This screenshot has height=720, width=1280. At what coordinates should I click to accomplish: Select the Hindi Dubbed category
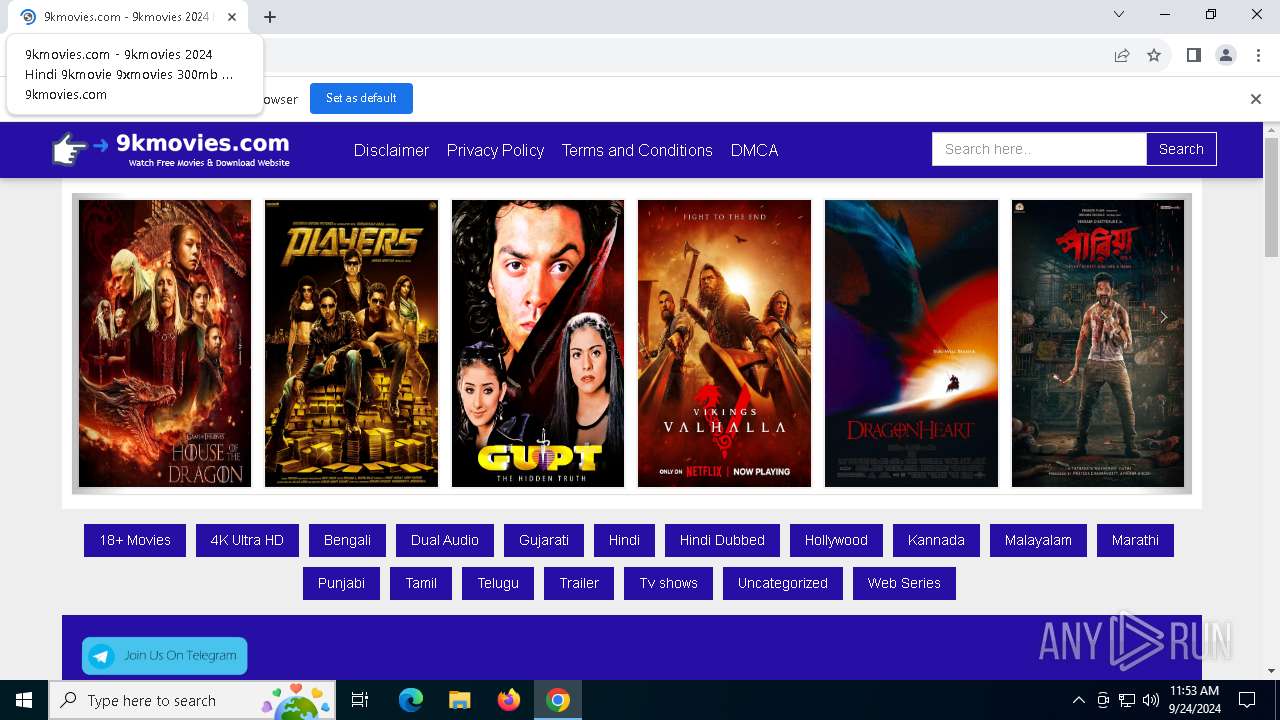click(x=722, y=540)
